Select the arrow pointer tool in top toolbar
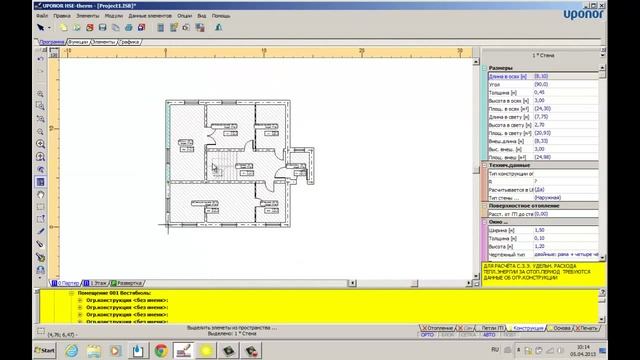The height and width of the screenshot is (360, 640). [40, 27]
